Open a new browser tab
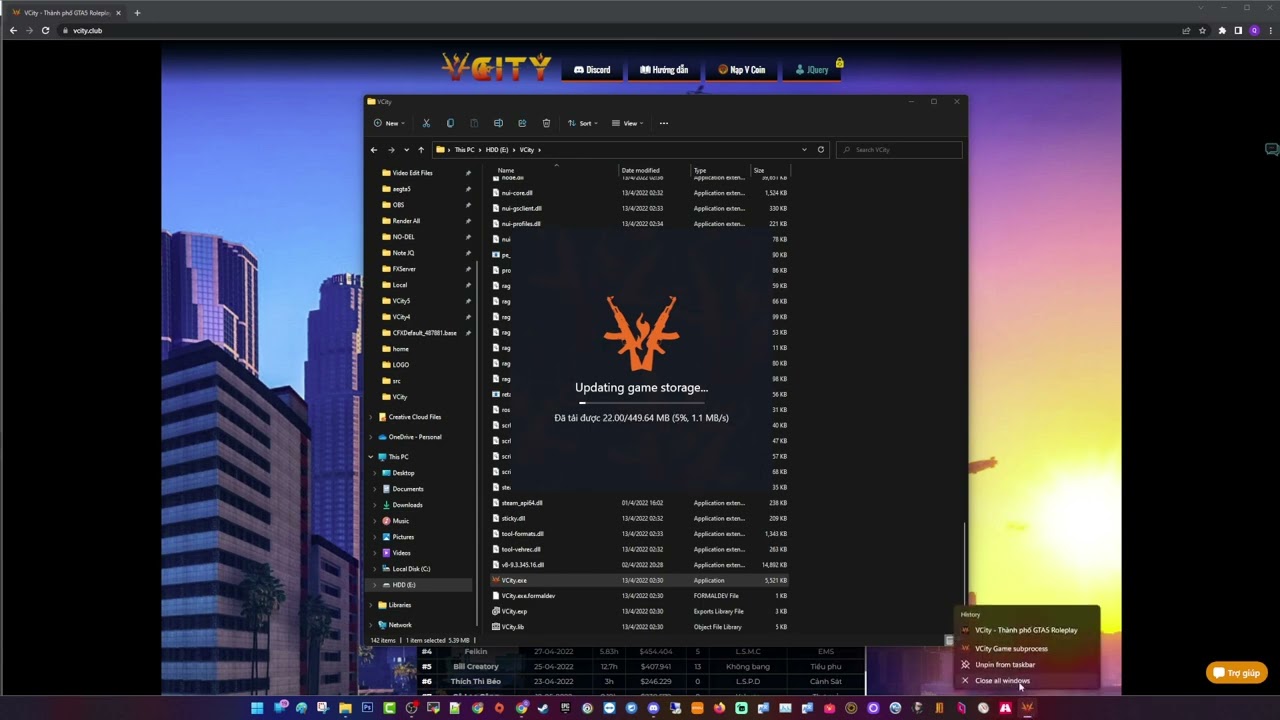Screen dimensions: 1280x720 [x=137, y=13]
